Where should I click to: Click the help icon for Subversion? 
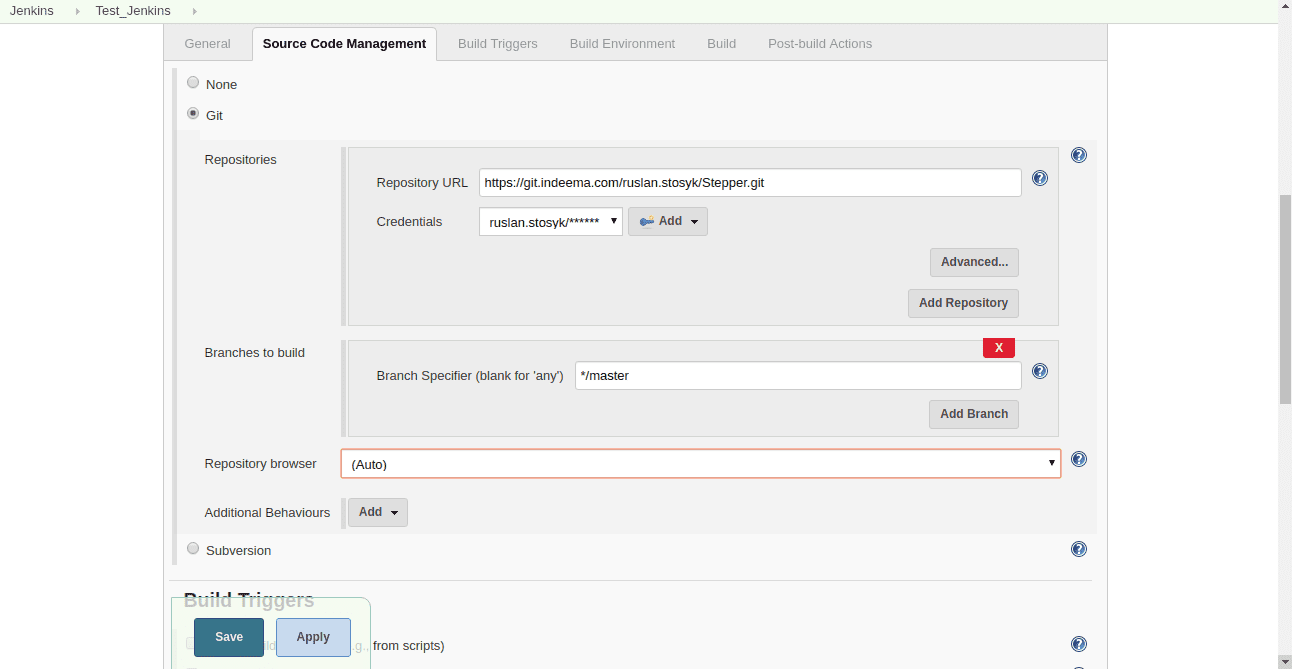click(x=1078, y=549)
